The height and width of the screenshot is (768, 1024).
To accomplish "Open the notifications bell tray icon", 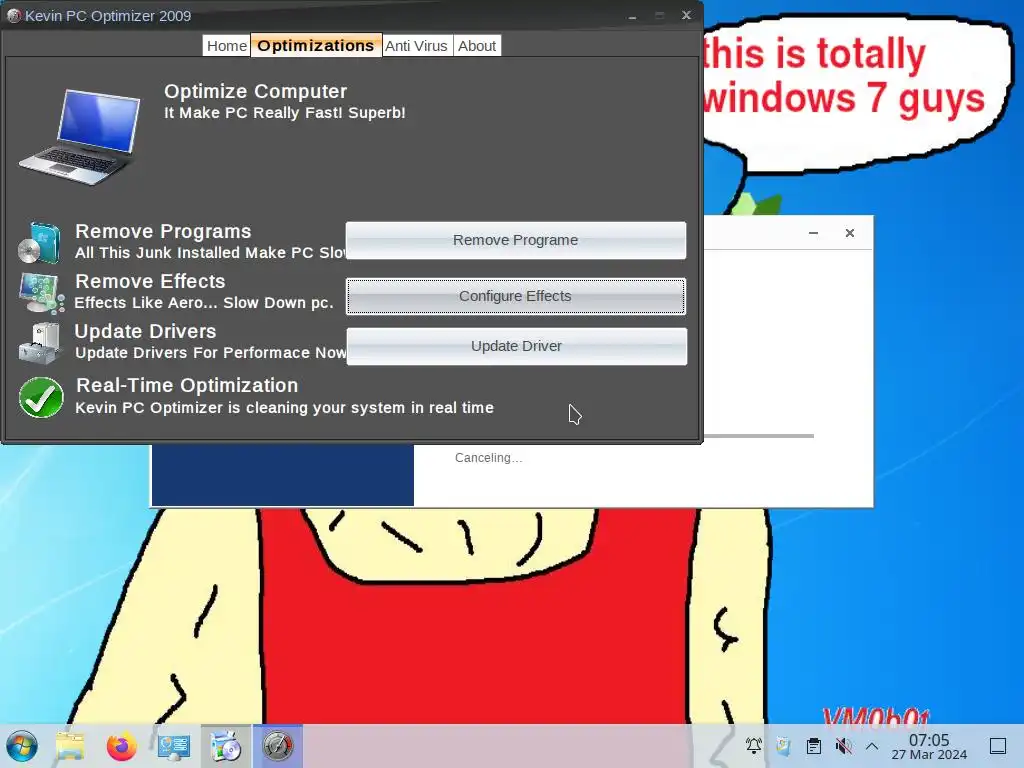I will [x=754, y=746].
